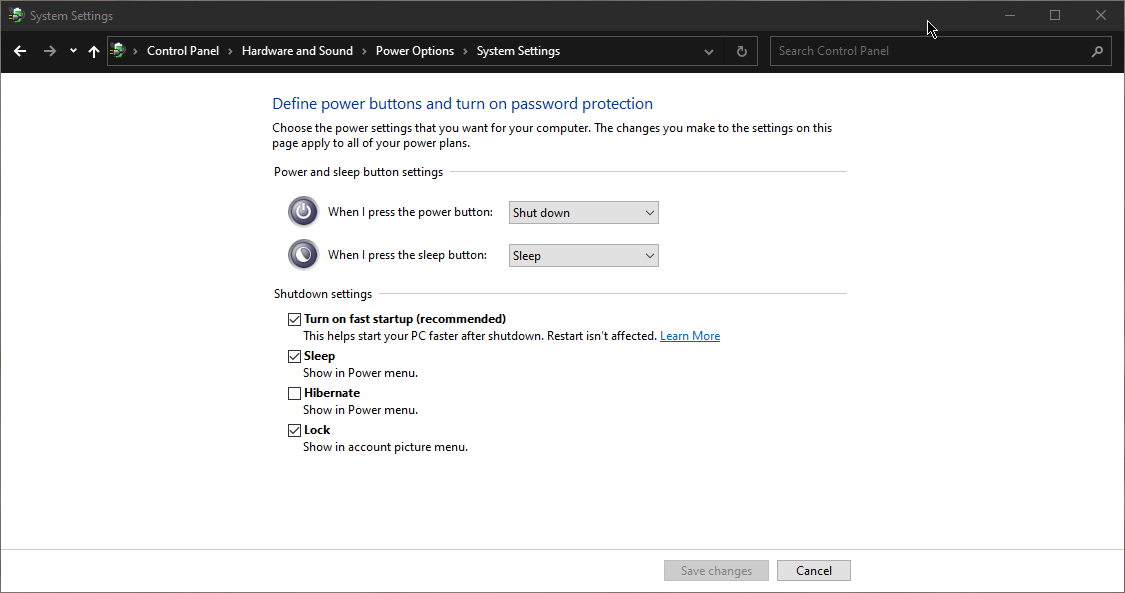Click the Back navigation arrow
This screenshot has height=593, width=1125.
coord(20,51)
